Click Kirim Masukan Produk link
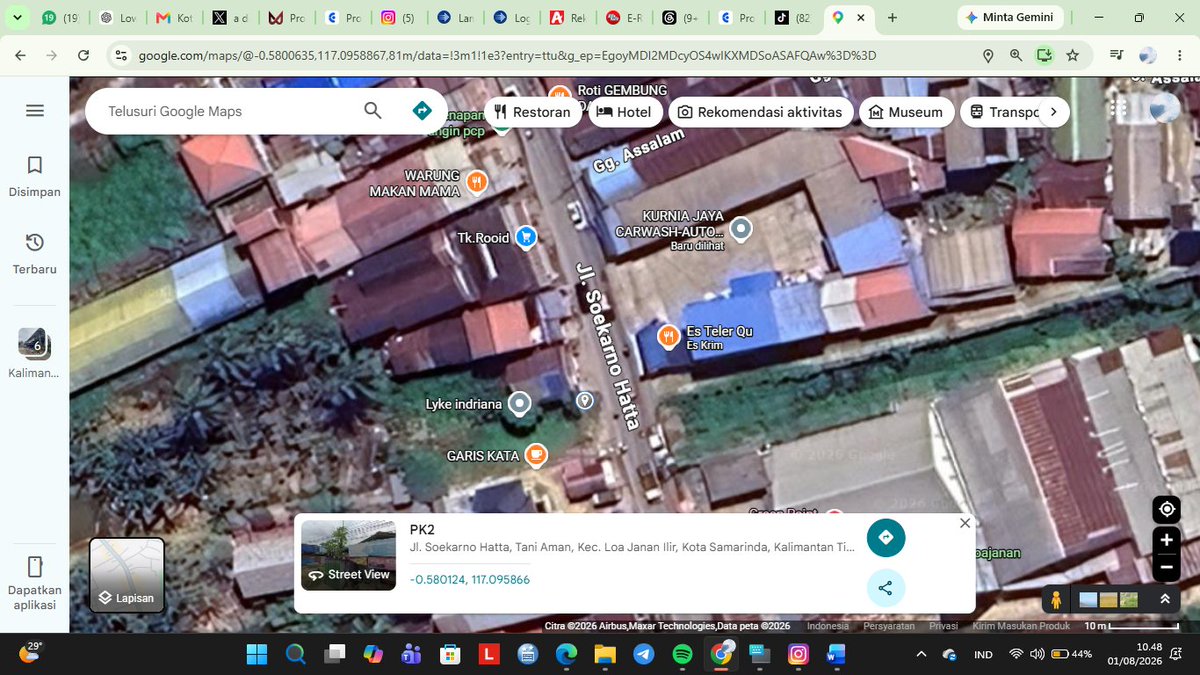The image size is (1200, 675). click(x=1021, y=626)
